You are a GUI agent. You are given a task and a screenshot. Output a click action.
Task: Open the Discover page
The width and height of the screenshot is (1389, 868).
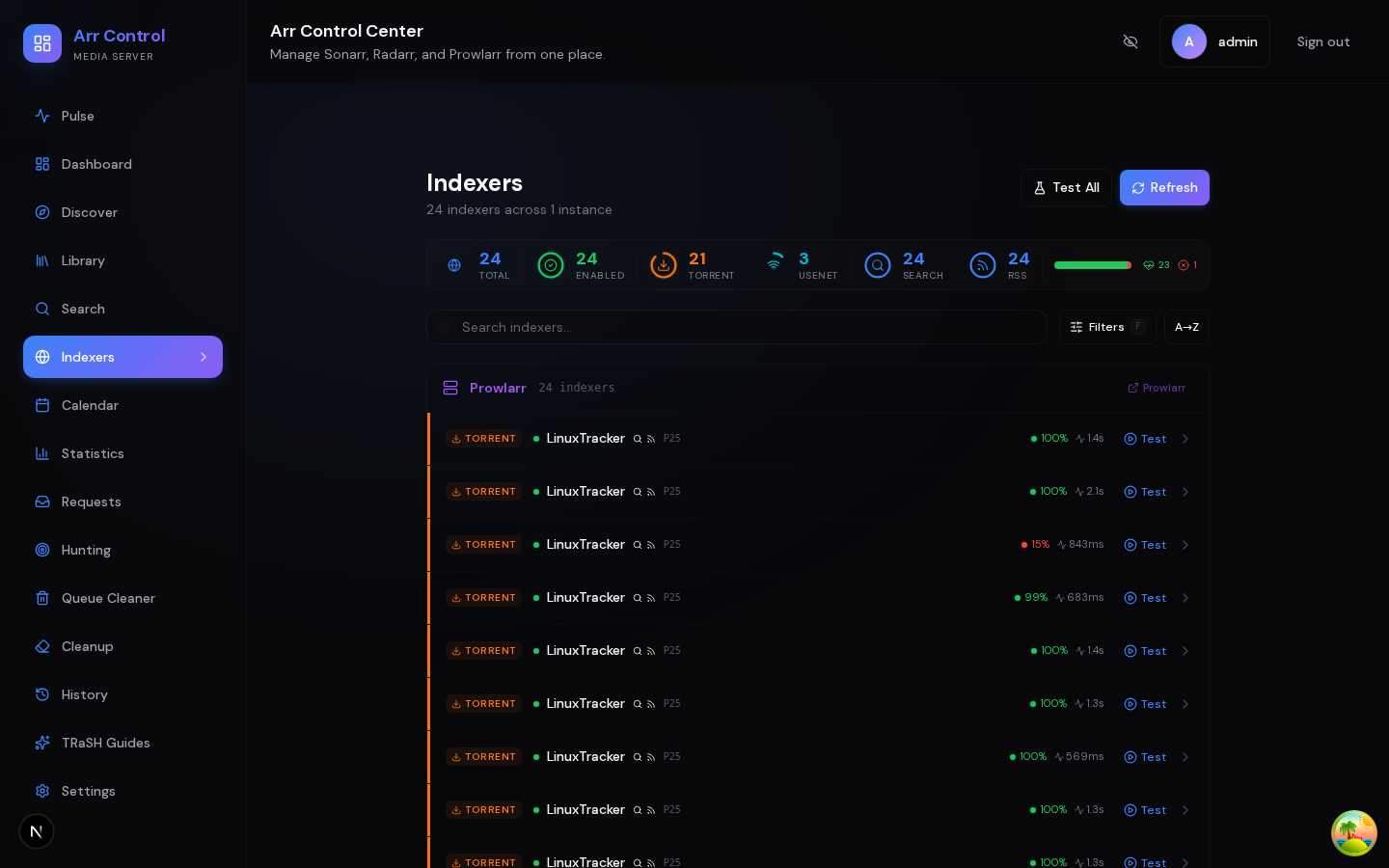click(123, 212)
